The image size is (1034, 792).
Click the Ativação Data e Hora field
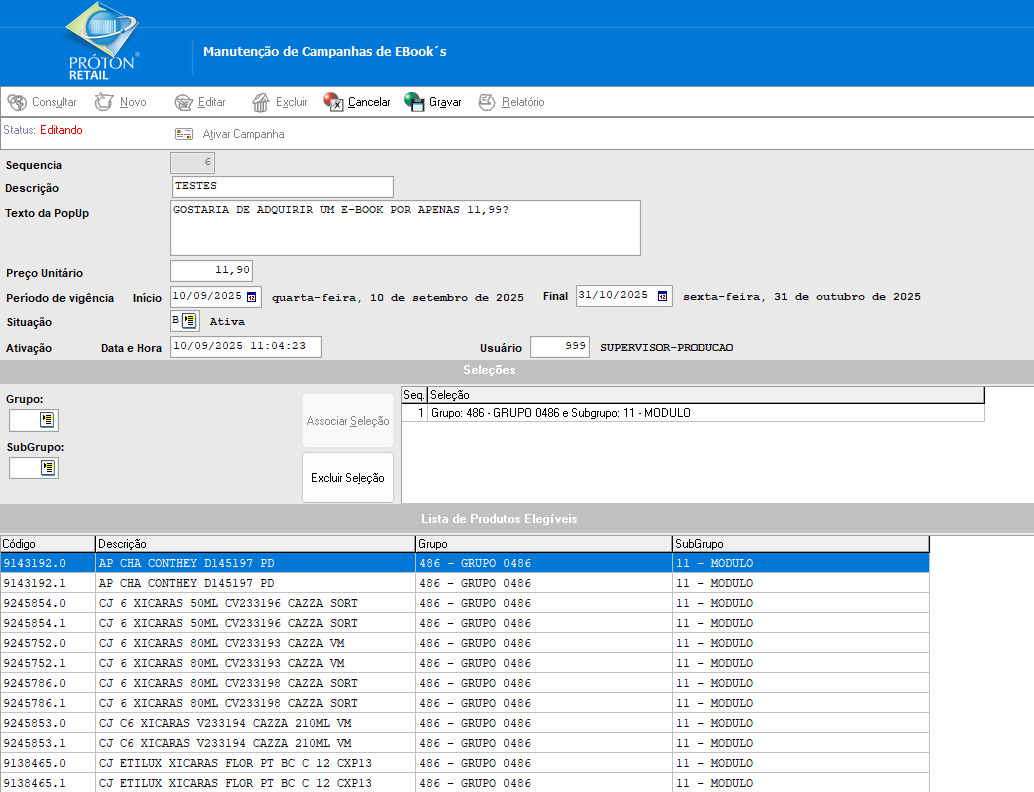click(246, 347)
